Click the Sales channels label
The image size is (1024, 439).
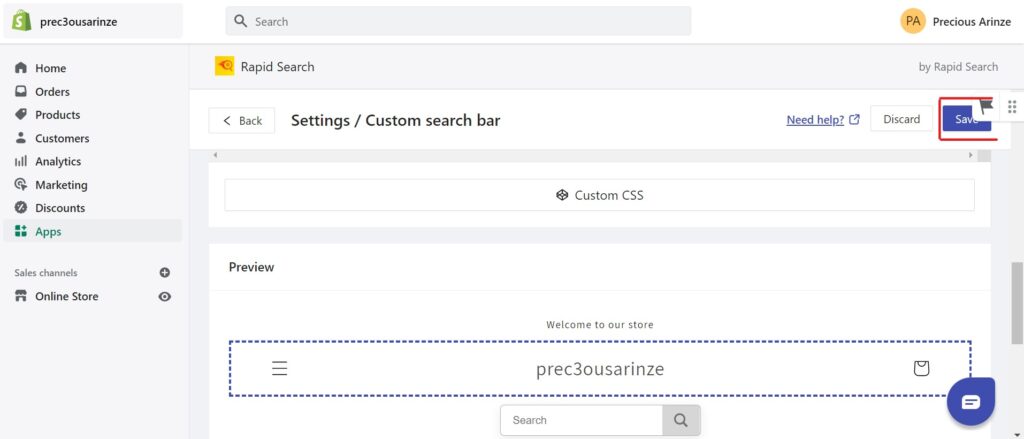click(x=46, y=273)
